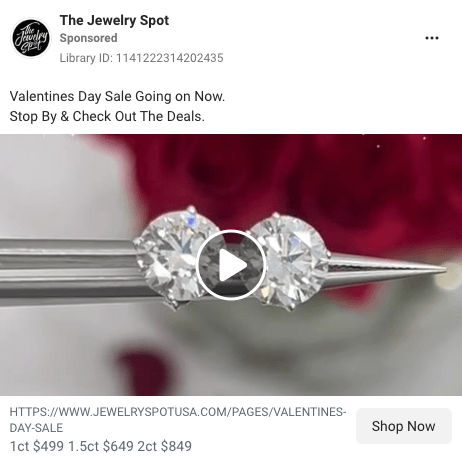Select the Library ID number 1141222314202435

[x=169, y=58]
